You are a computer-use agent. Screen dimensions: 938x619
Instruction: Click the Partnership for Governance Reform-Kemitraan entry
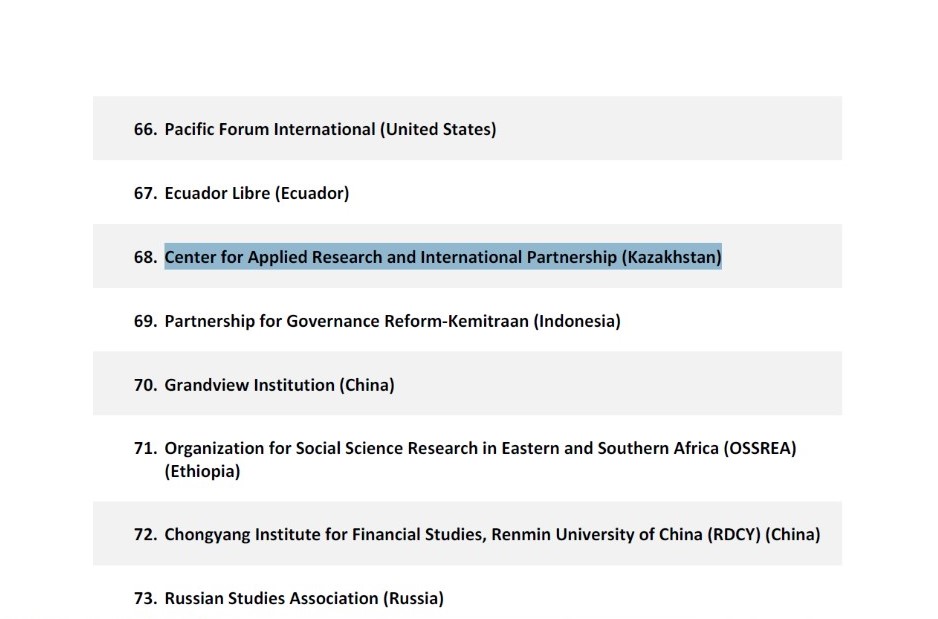click(x=392, y=321)
